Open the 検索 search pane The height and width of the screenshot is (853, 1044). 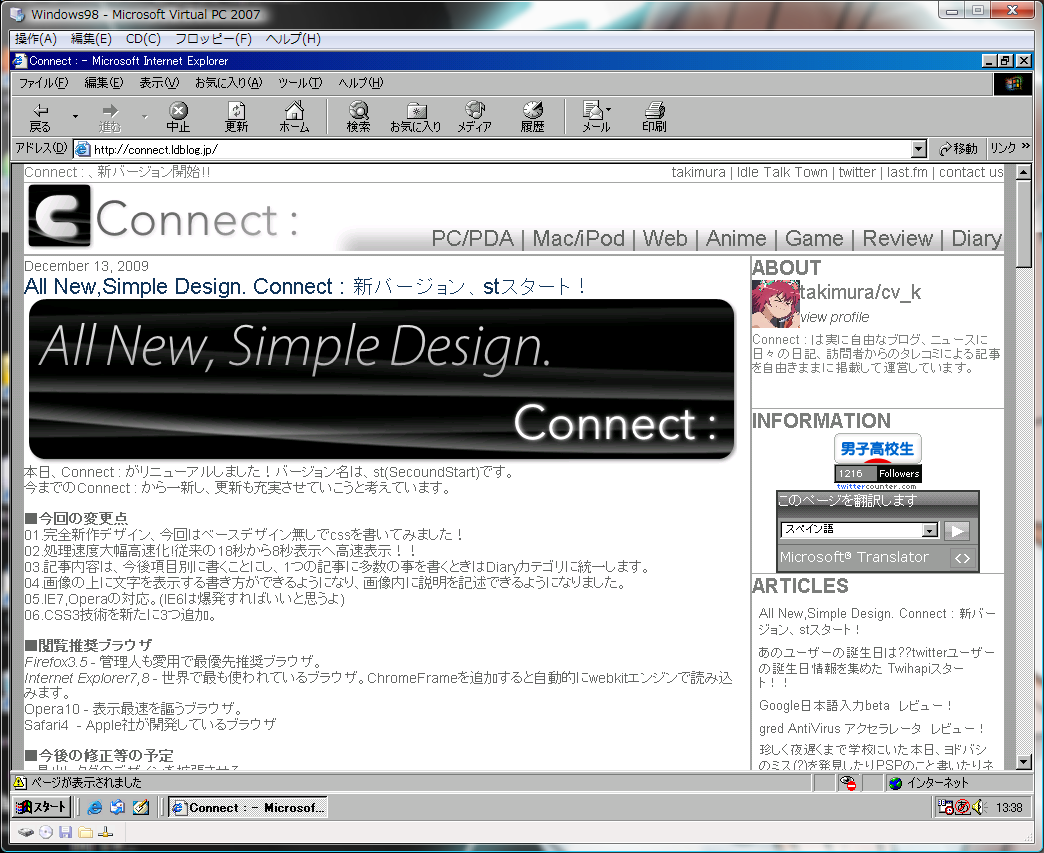[x=358, y=117]
